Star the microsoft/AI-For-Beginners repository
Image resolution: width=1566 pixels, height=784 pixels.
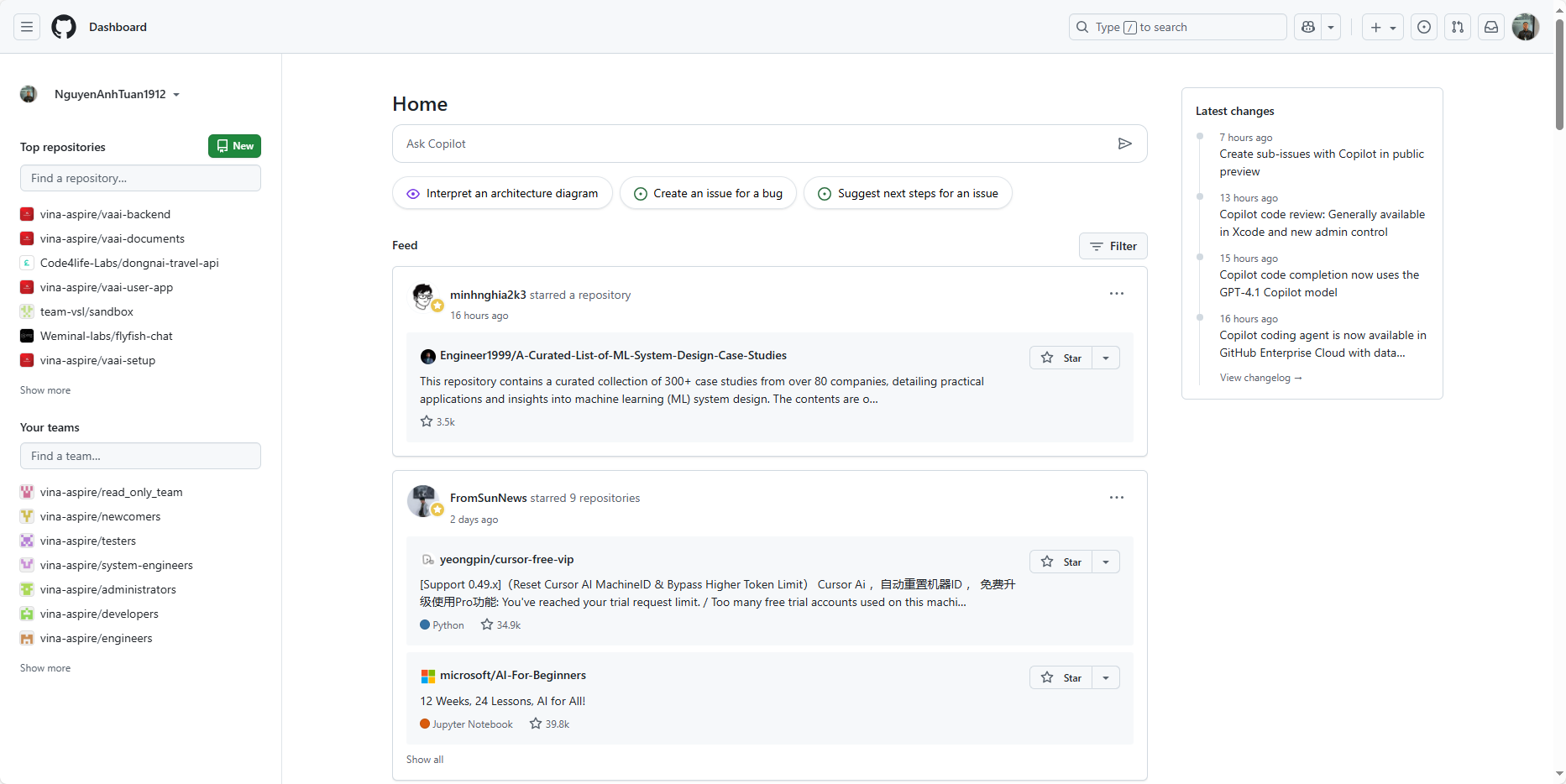(1061, 677)
